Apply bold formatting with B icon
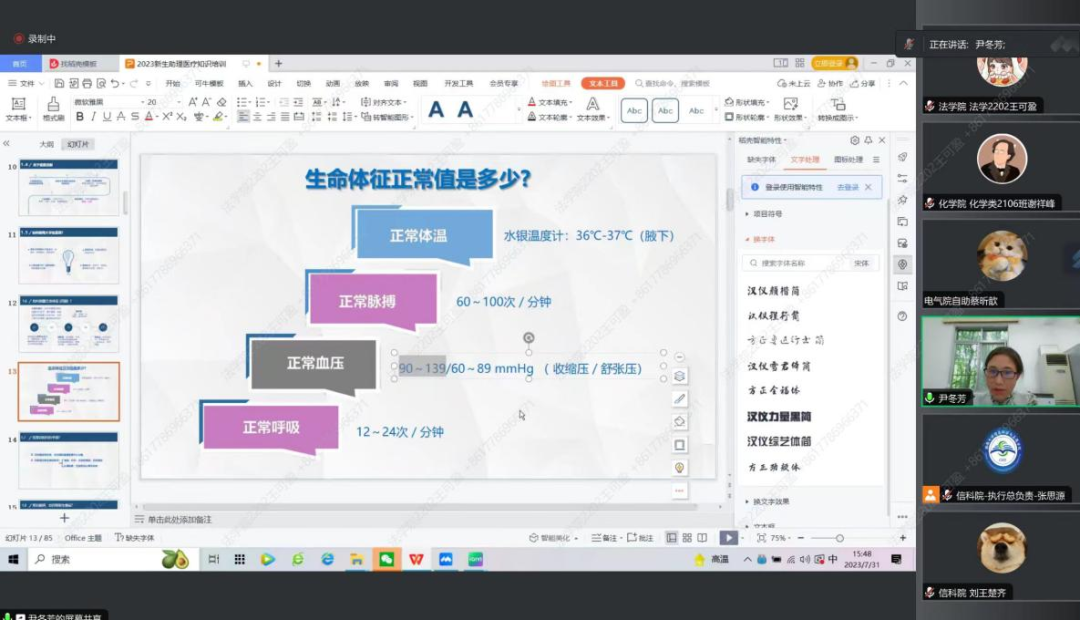Image resolution: width=1080 pixels, height=620 pixels. pos(79,117)
